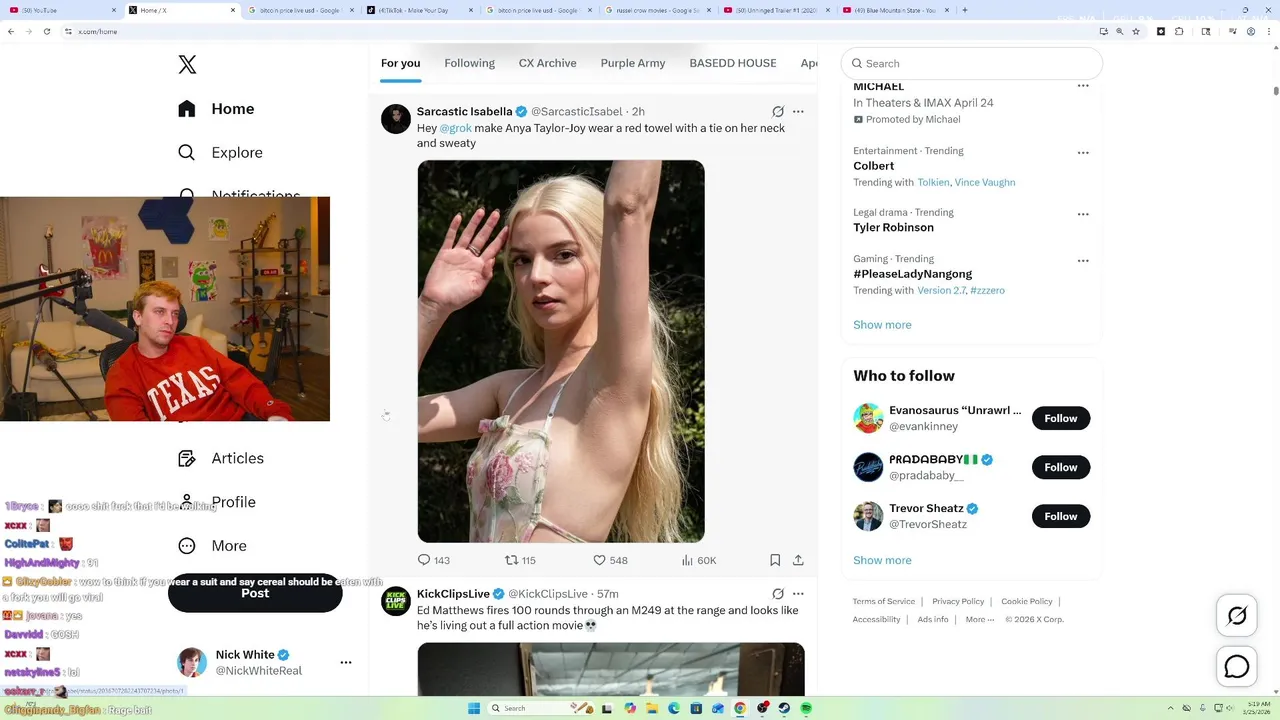Open Chrome from the taskbar
1280x720 pixels.
[740, 708]
